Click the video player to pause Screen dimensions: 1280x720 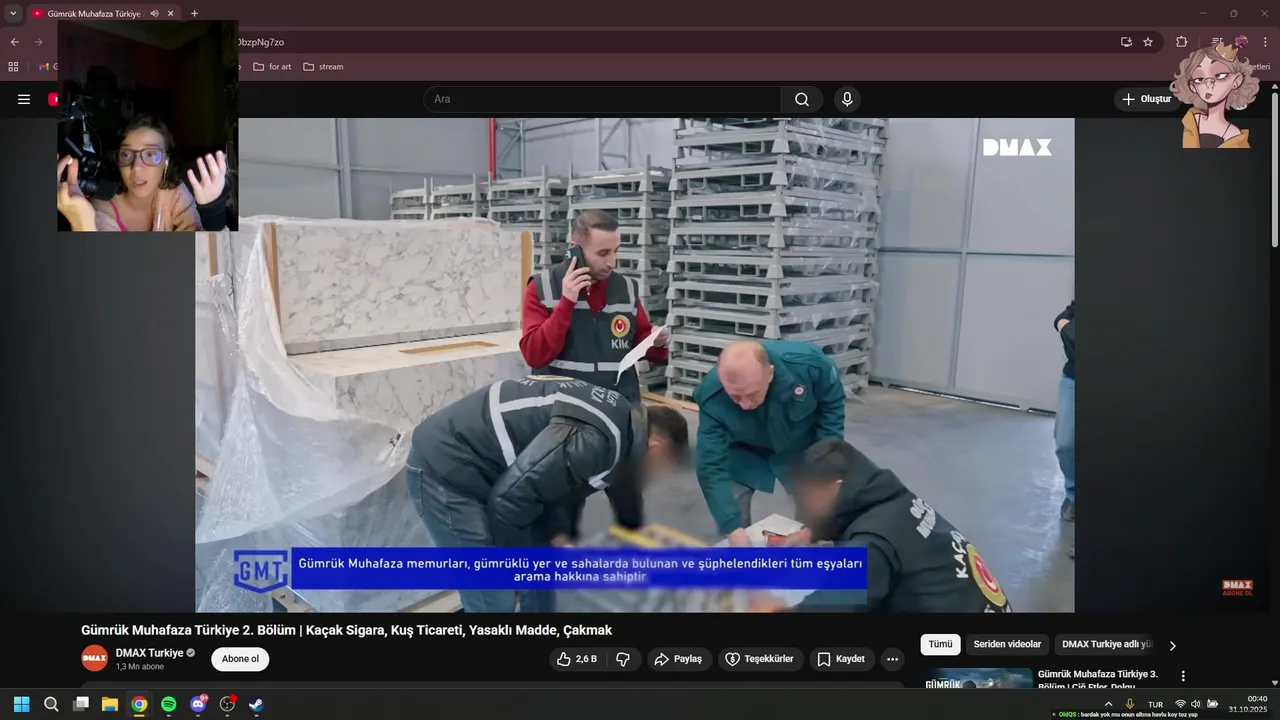635,365
